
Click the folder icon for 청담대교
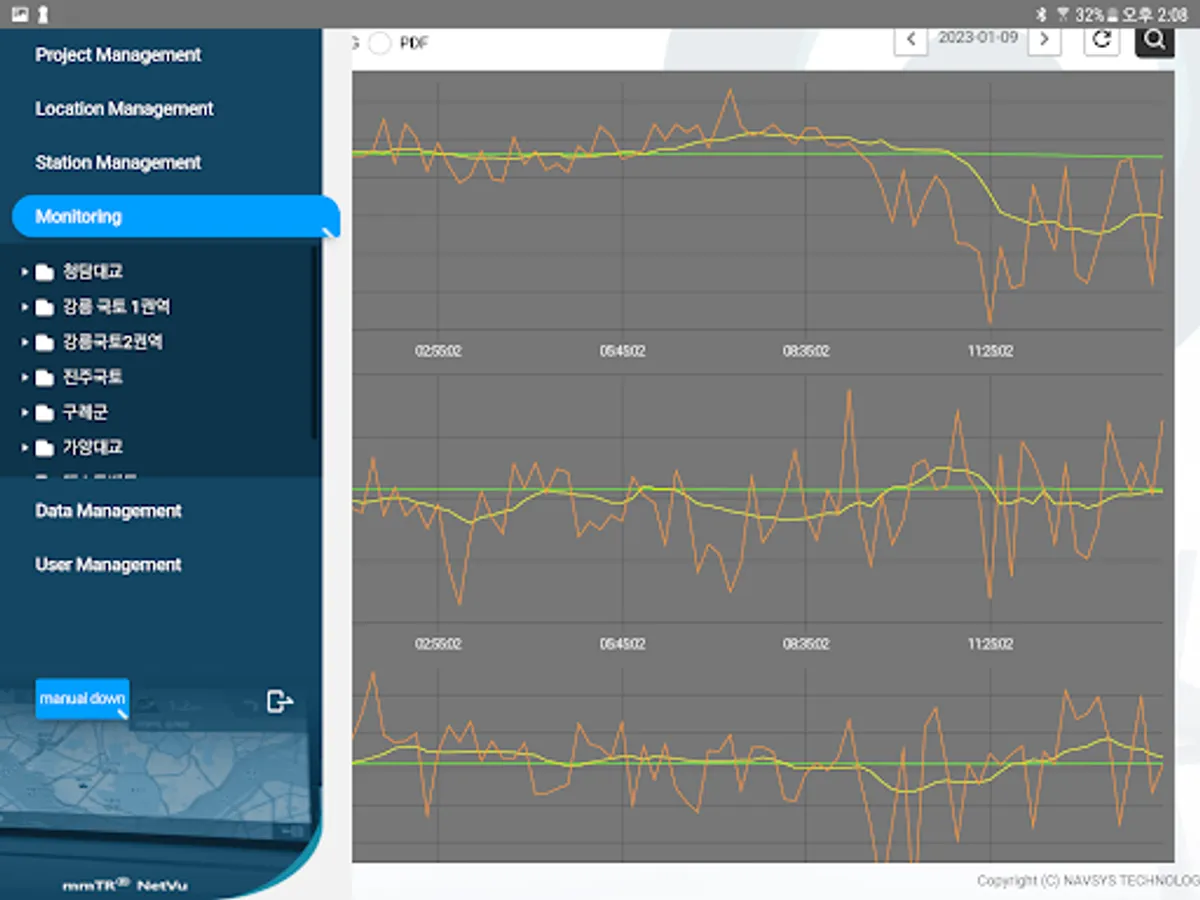pos(44,272)
